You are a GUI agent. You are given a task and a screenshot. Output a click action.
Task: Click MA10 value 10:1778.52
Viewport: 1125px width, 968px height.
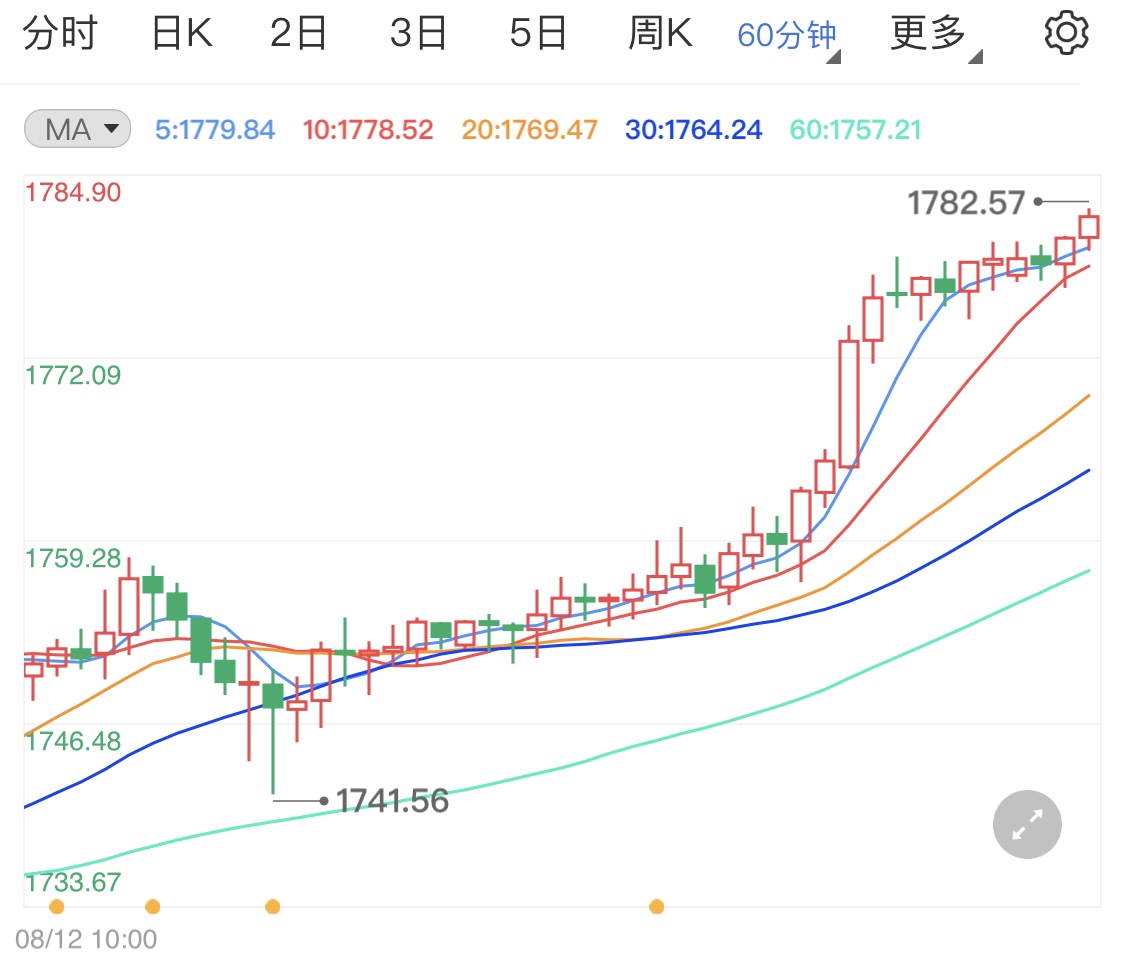(368, 130)
